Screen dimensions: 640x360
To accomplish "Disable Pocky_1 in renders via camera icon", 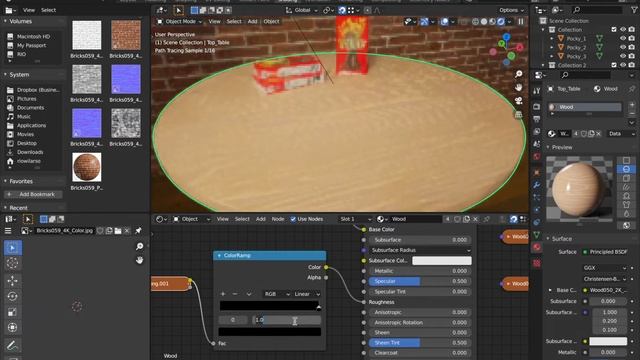I will (x=632, y=38).
